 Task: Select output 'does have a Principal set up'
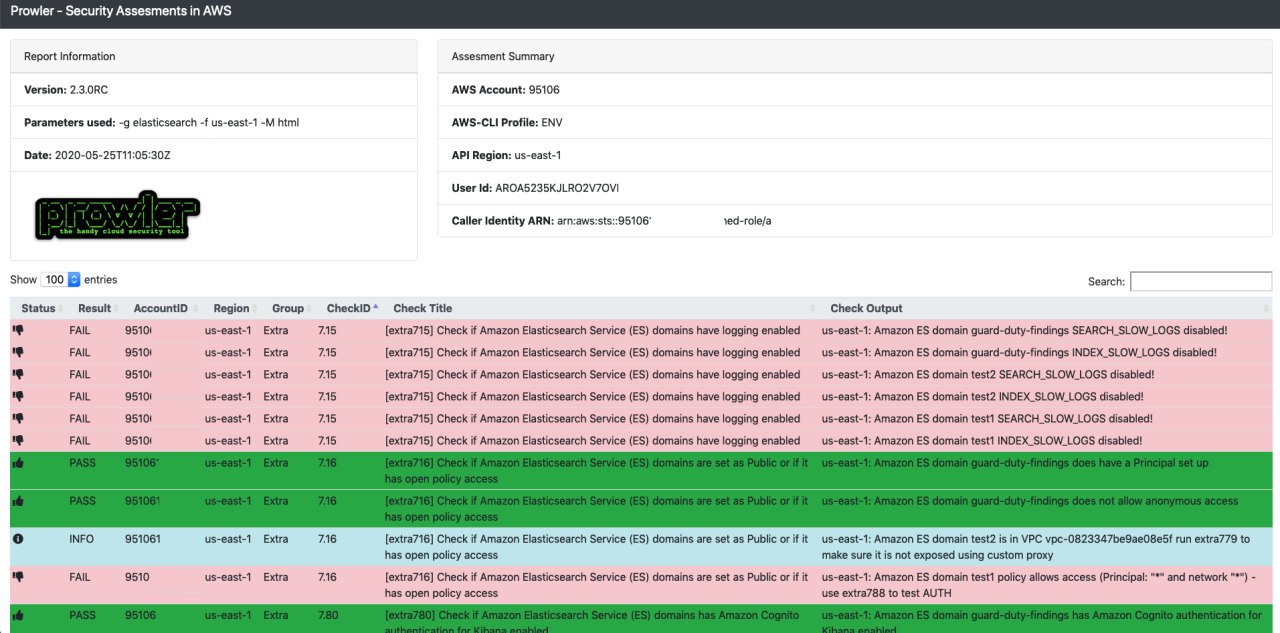click(x=1015, y=462)
